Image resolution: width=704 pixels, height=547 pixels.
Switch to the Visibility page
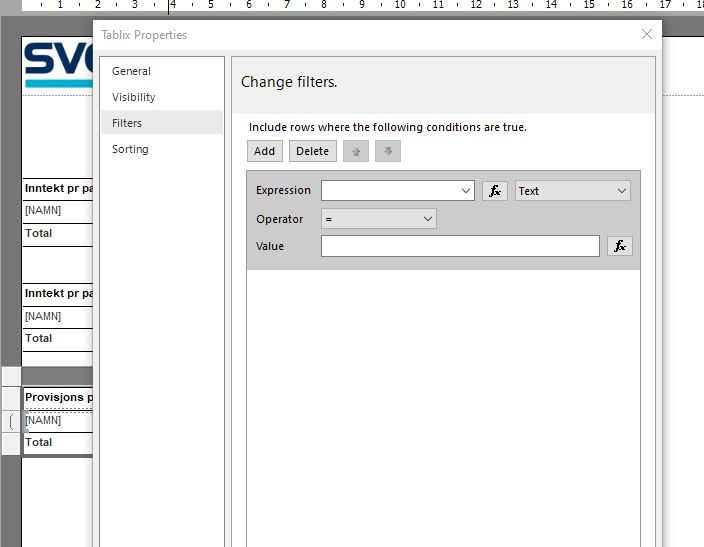pos(162,97)
